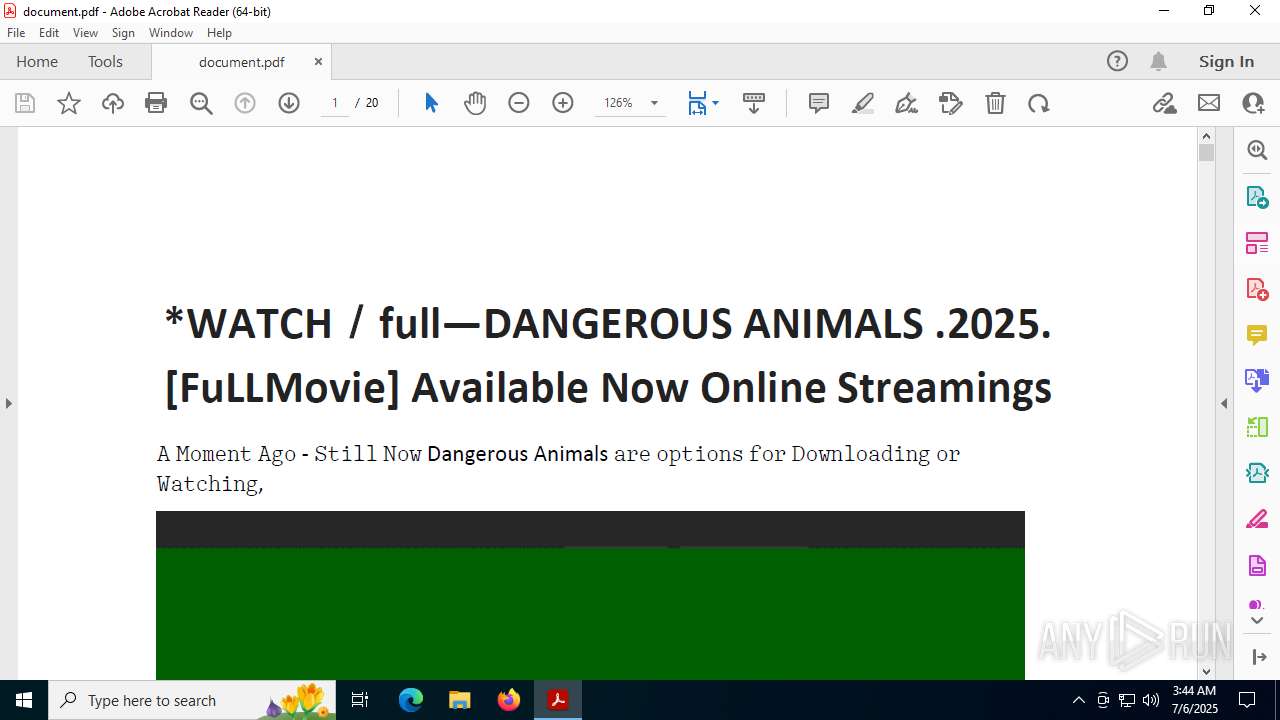Open File Explorer from the taskbar
This screenshot has width=1280, height=720.
click(460, 700)
